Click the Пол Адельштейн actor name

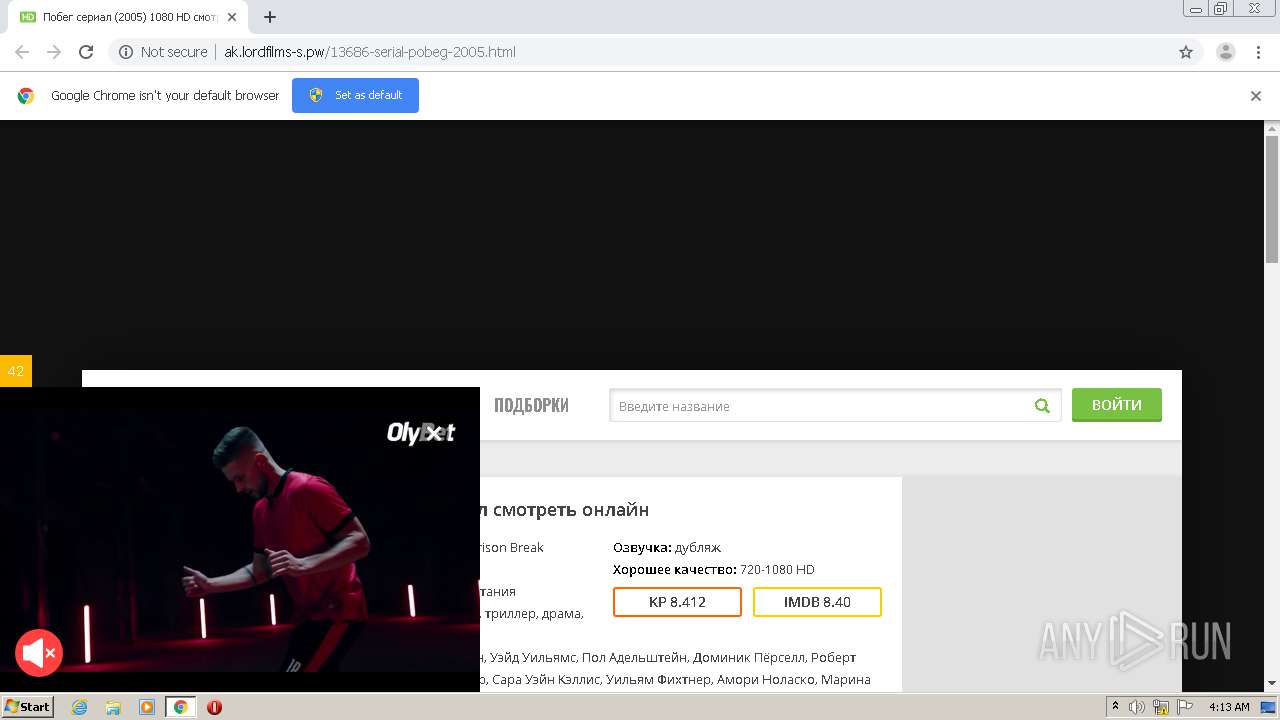click(x=634, y=658)
